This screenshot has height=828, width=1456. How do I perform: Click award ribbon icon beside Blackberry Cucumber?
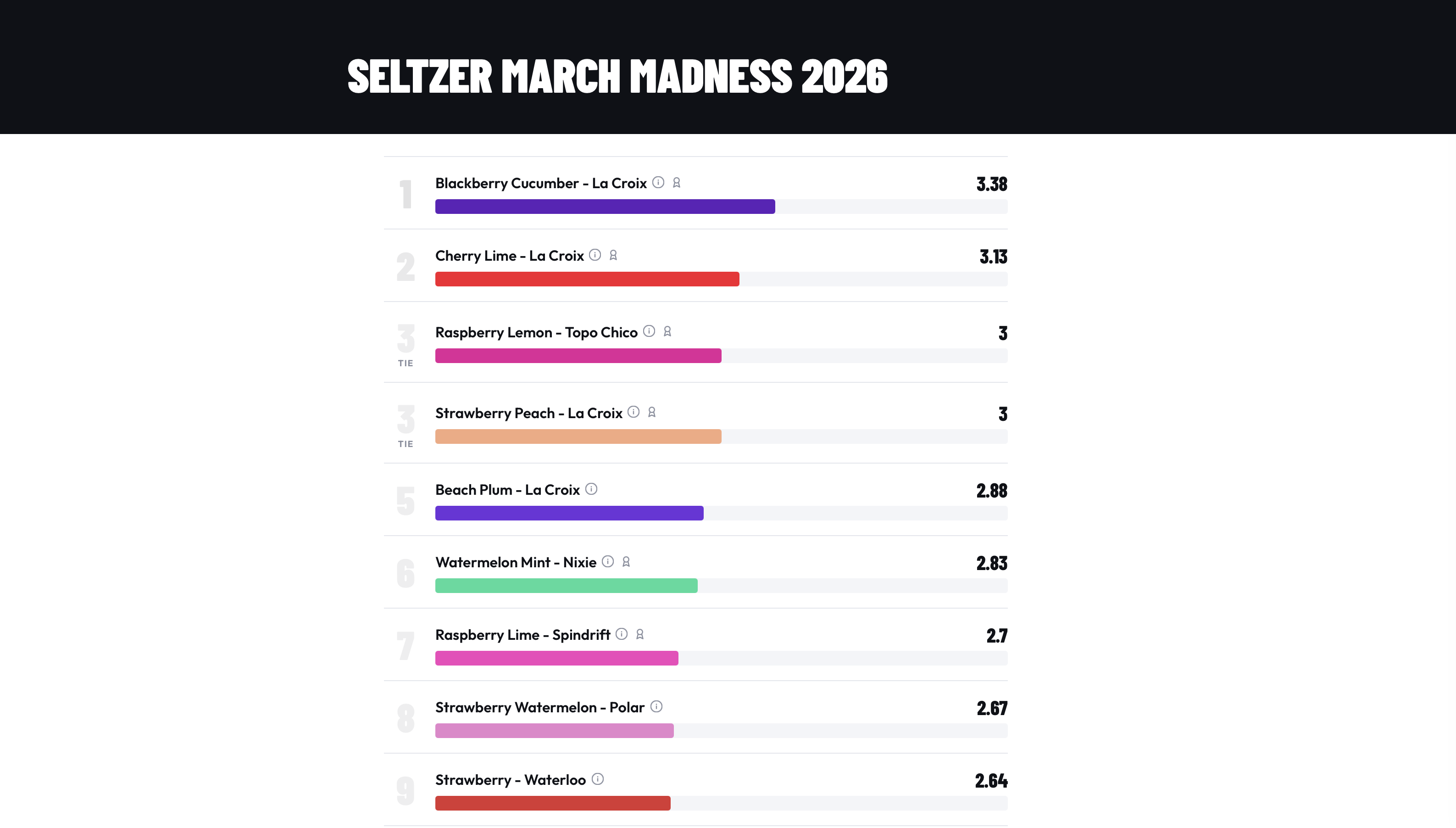pos(676,183)
